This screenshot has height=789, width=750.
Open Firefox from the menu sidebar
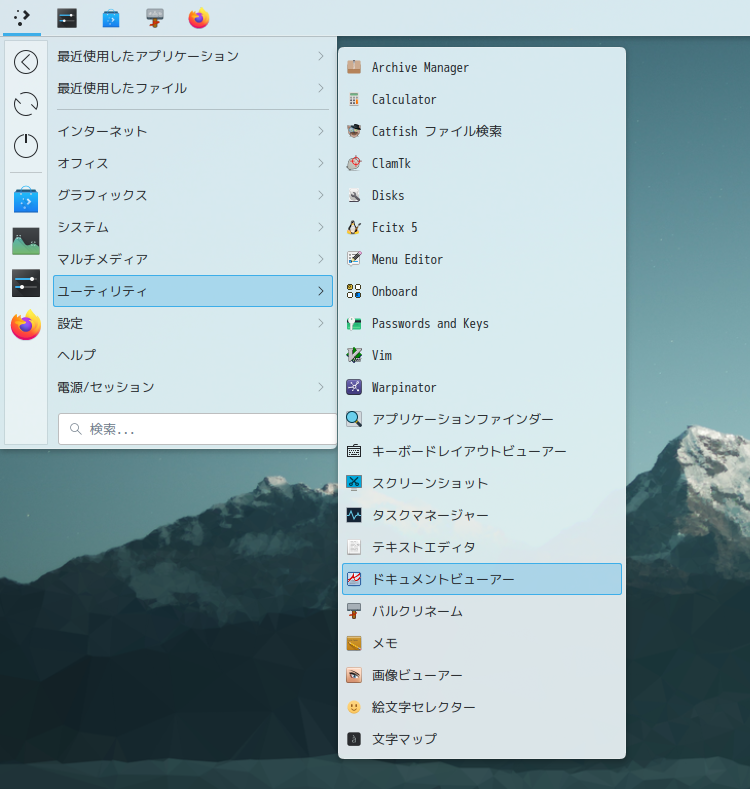tap(26, 325)
